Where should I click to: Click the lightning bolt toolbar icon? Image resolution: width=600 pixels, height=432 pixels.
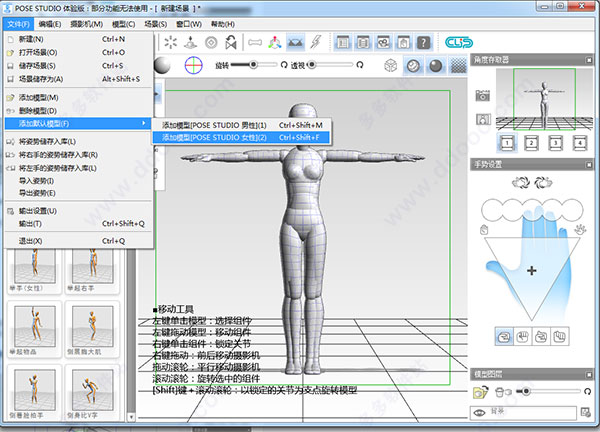tap(316, 42)
